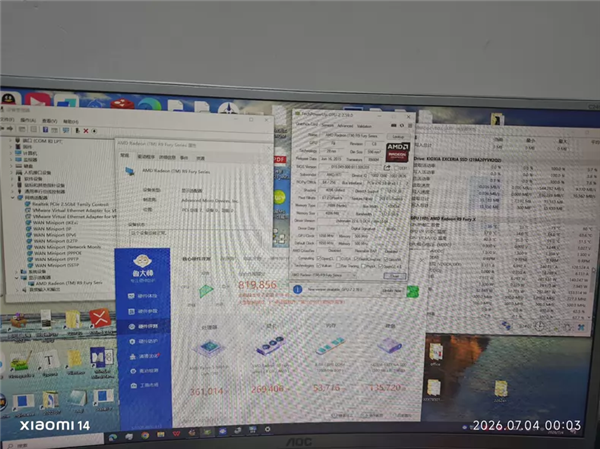This screenshot has height=449, width=600.
Task: Click the File Explorer icon on the taskbar
Action: [x=161, y=434]
